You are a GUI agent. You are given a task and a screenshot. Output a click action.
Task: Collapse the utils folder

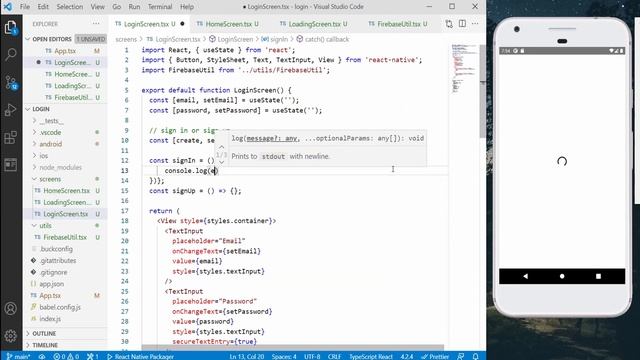tap(34, 226)
